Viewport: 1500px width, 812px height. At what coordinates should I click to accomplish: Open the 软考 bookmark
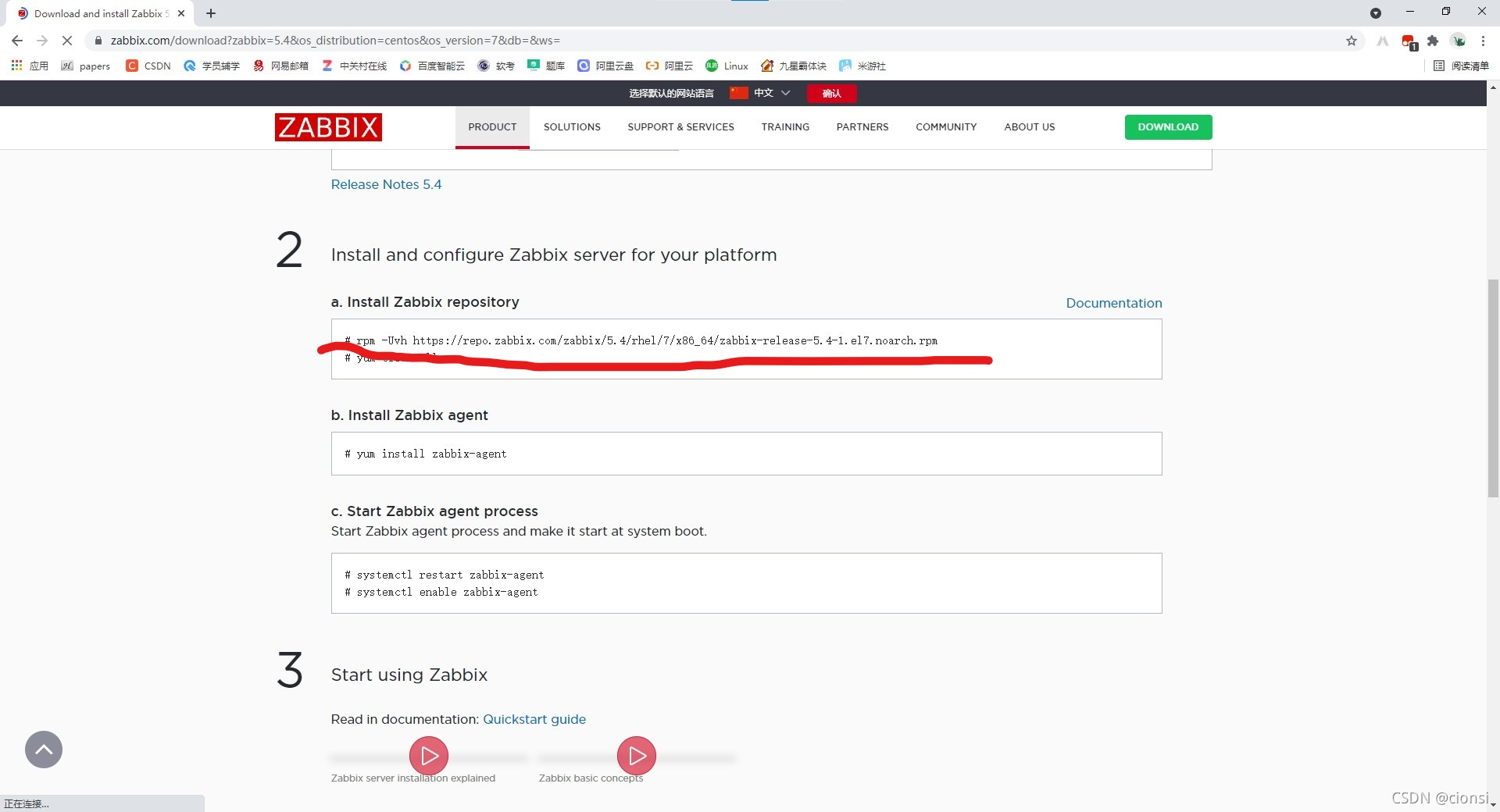pyautogui.click(x=496, y=66)
